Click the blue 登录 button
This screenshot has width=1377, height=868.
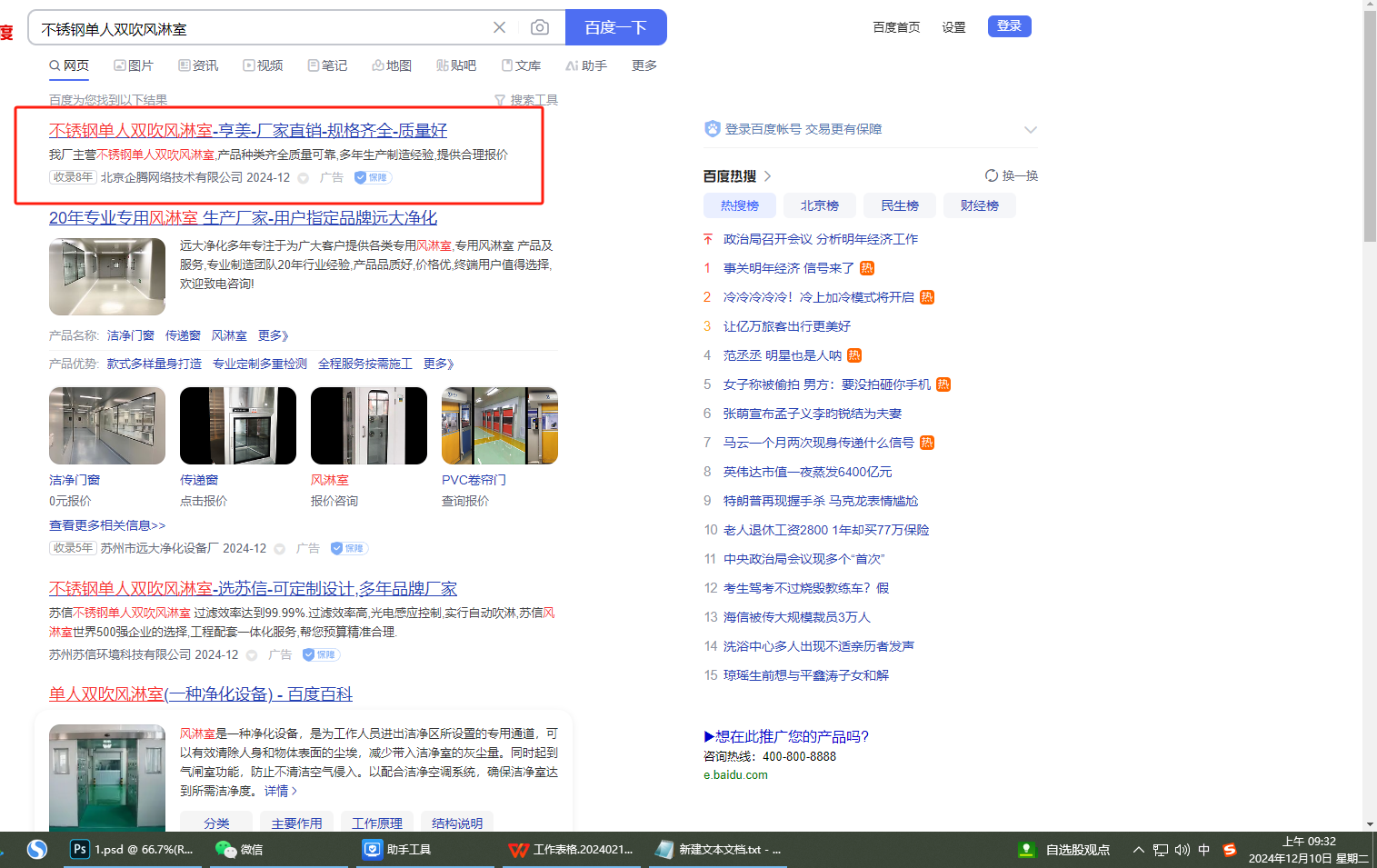[x=1009, y=26]
